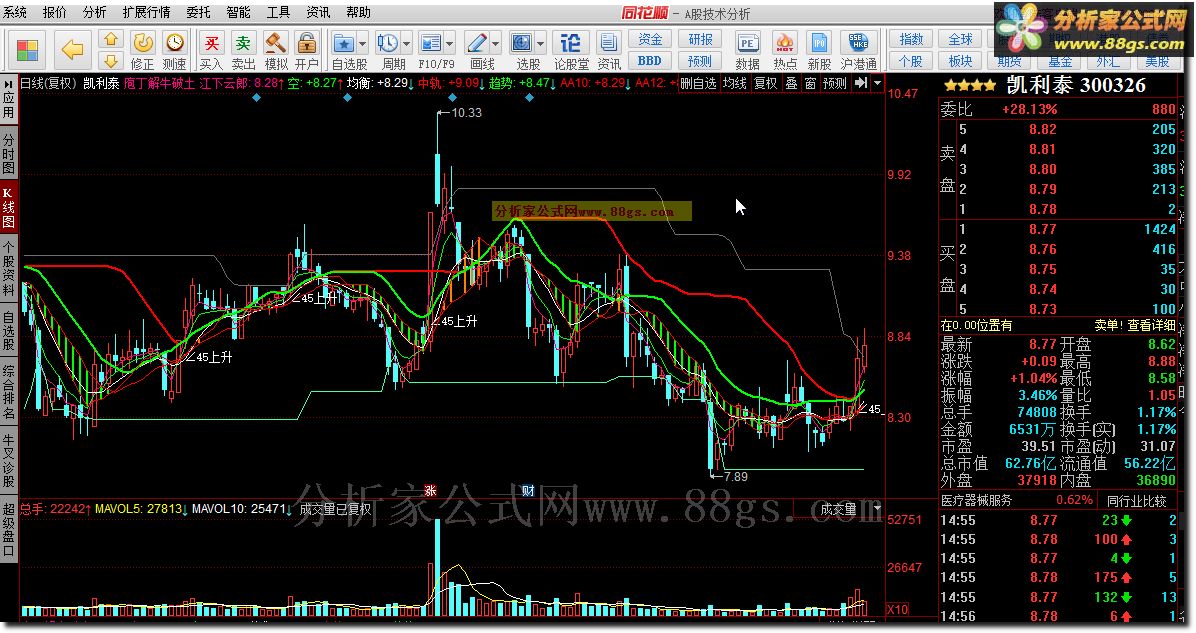Open the 工具 menu
Screen dimensions: 1196x633
(278, 12)
